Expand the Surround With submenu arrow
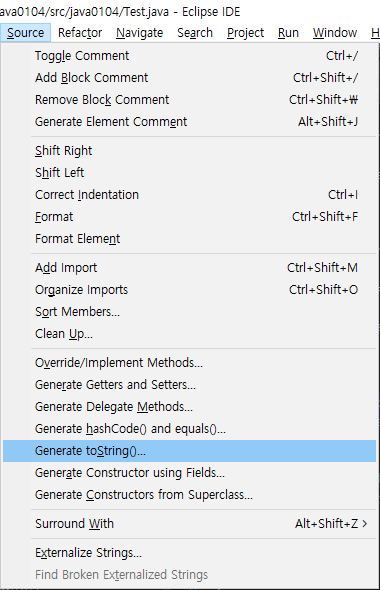 (365, 523)
